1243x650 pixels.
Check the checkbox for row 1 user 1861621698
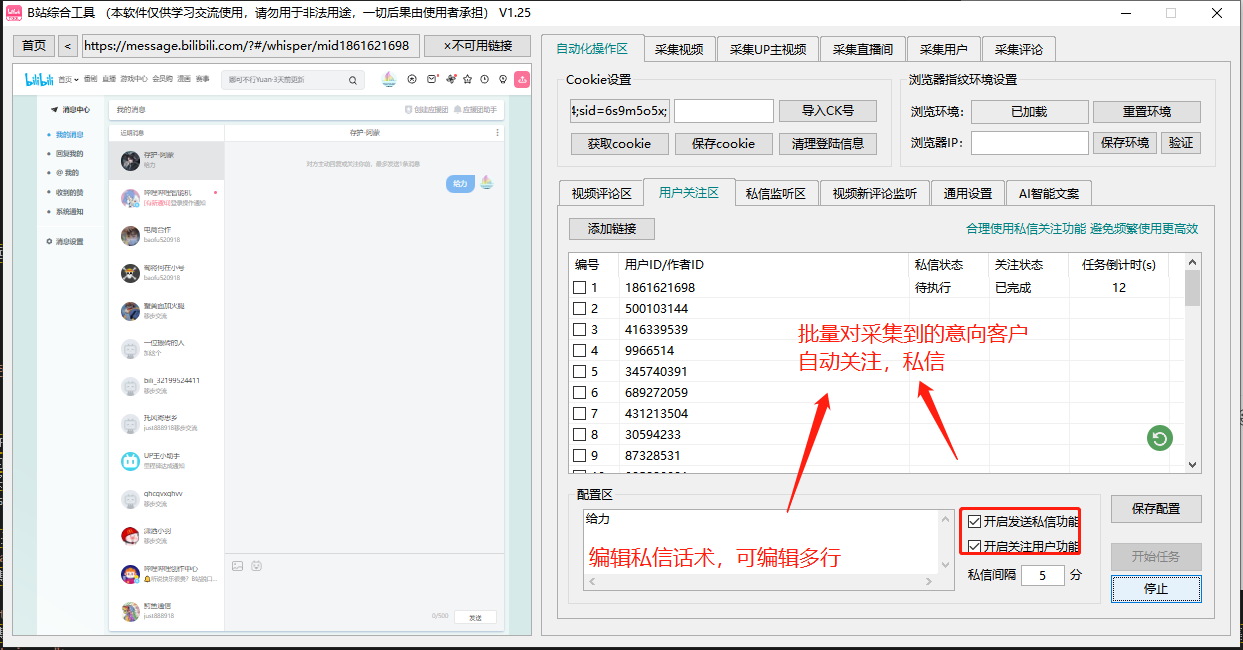coord(577,286)
